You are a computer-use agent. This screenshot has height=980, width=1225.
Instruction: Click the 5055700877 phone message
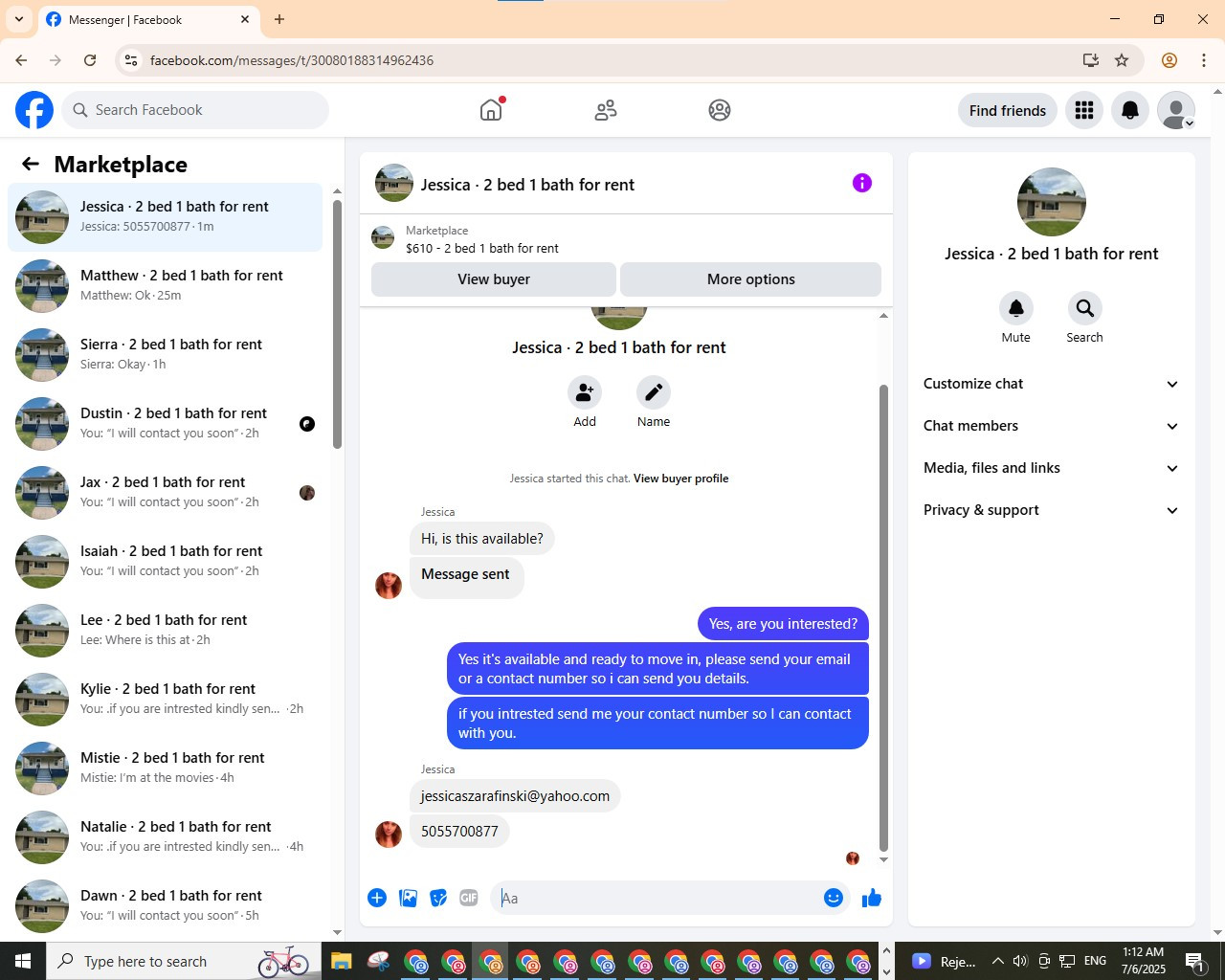459,832
